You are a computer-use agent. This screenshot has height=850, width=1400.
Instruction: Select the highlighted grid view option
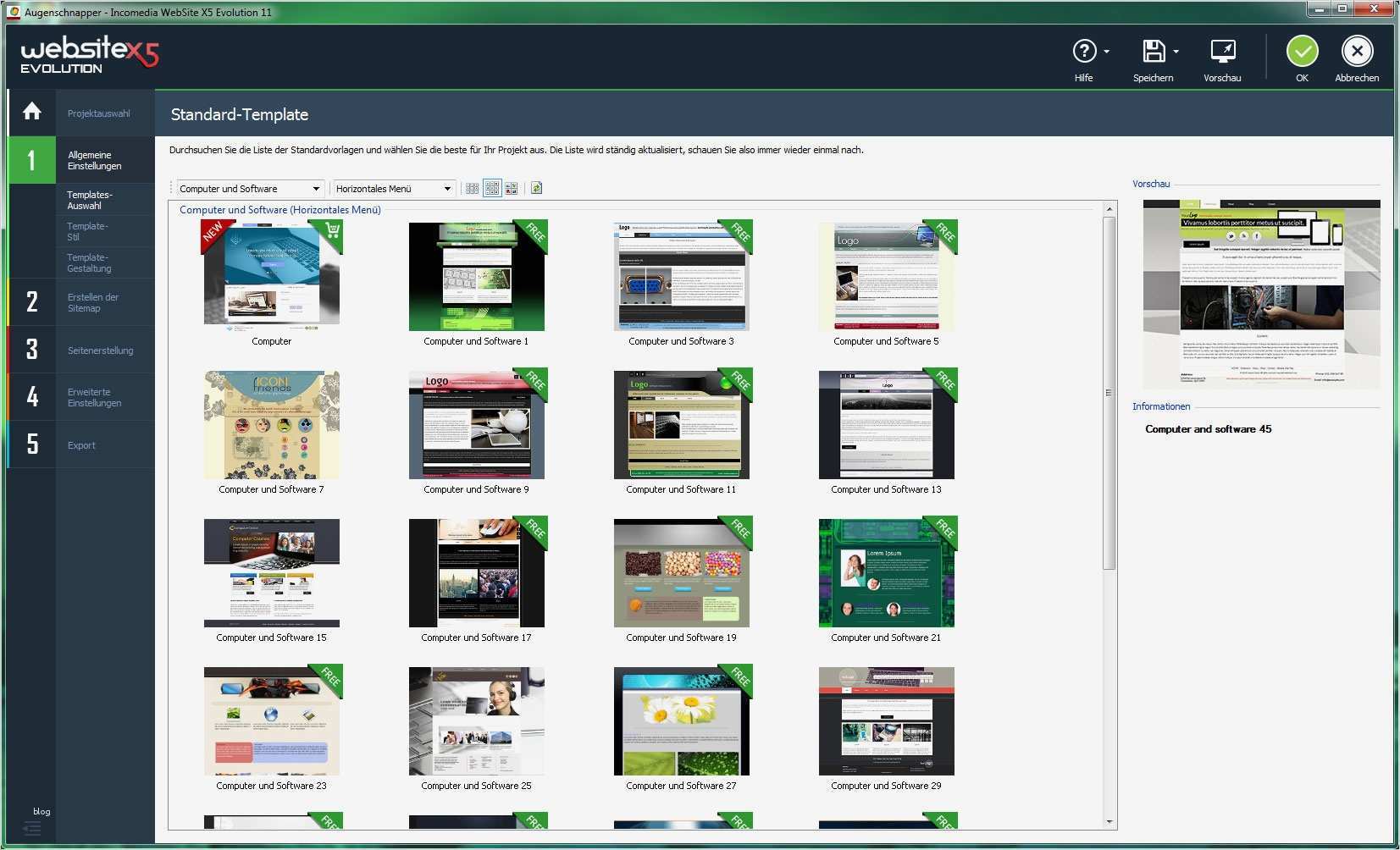point(492,188)
